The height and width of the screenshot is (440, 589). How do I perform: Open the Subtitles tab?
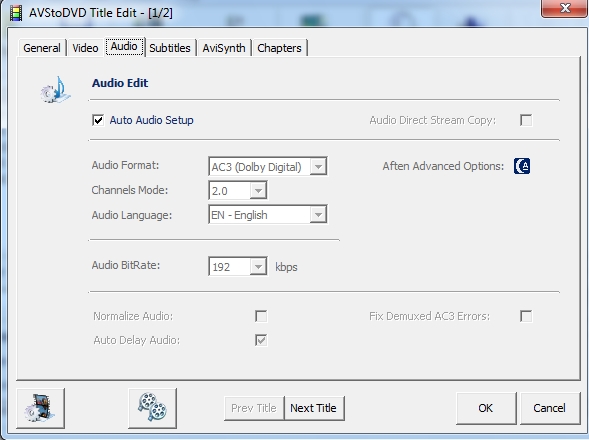pyautogui.click(x=170, y=48)
